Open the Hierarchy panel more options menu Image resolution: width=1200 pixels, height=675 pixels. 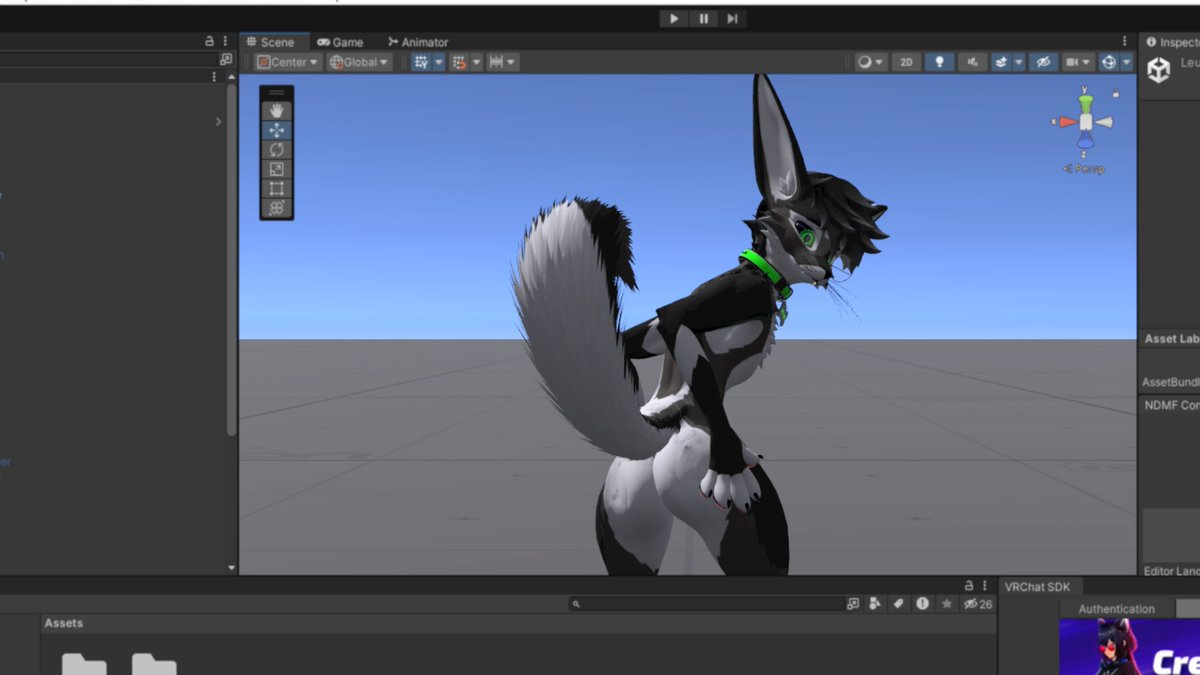(x=224, y=42)
